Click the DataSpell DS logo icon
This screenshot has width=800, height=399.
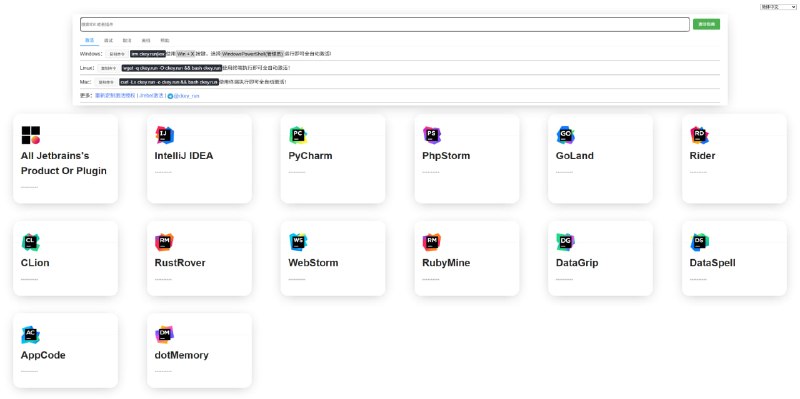coord(699,242)
